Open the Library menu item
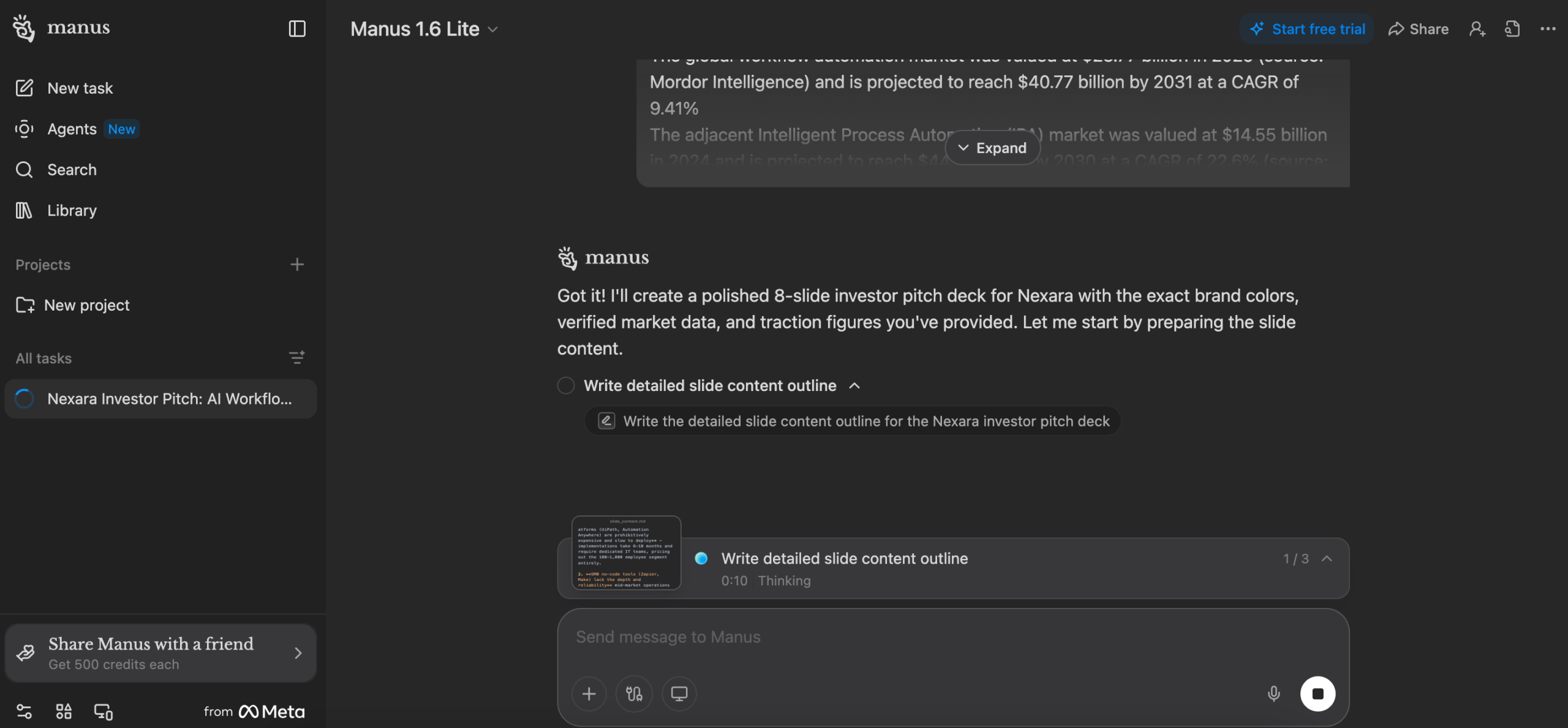Screen dimensions: 1568x728 coord(72,210)
